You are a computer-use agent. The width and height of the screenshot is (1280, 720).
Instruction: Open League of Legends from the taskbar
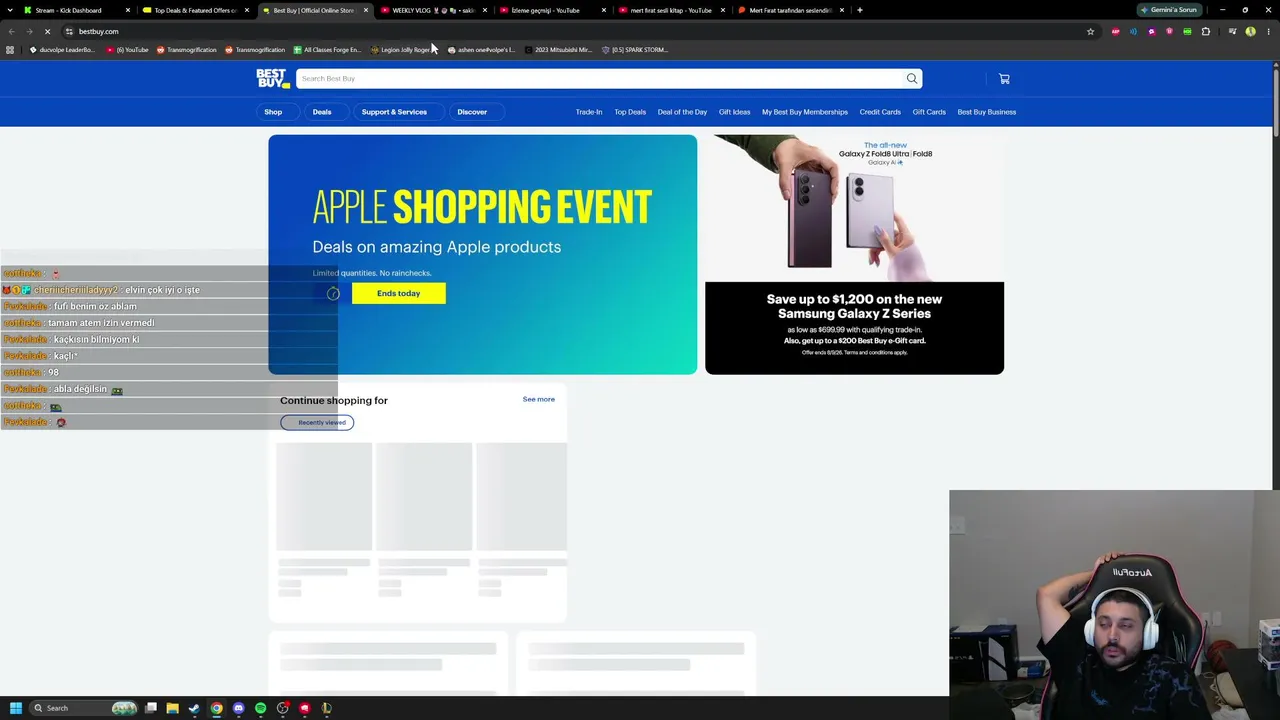click(x=327, y=708)
